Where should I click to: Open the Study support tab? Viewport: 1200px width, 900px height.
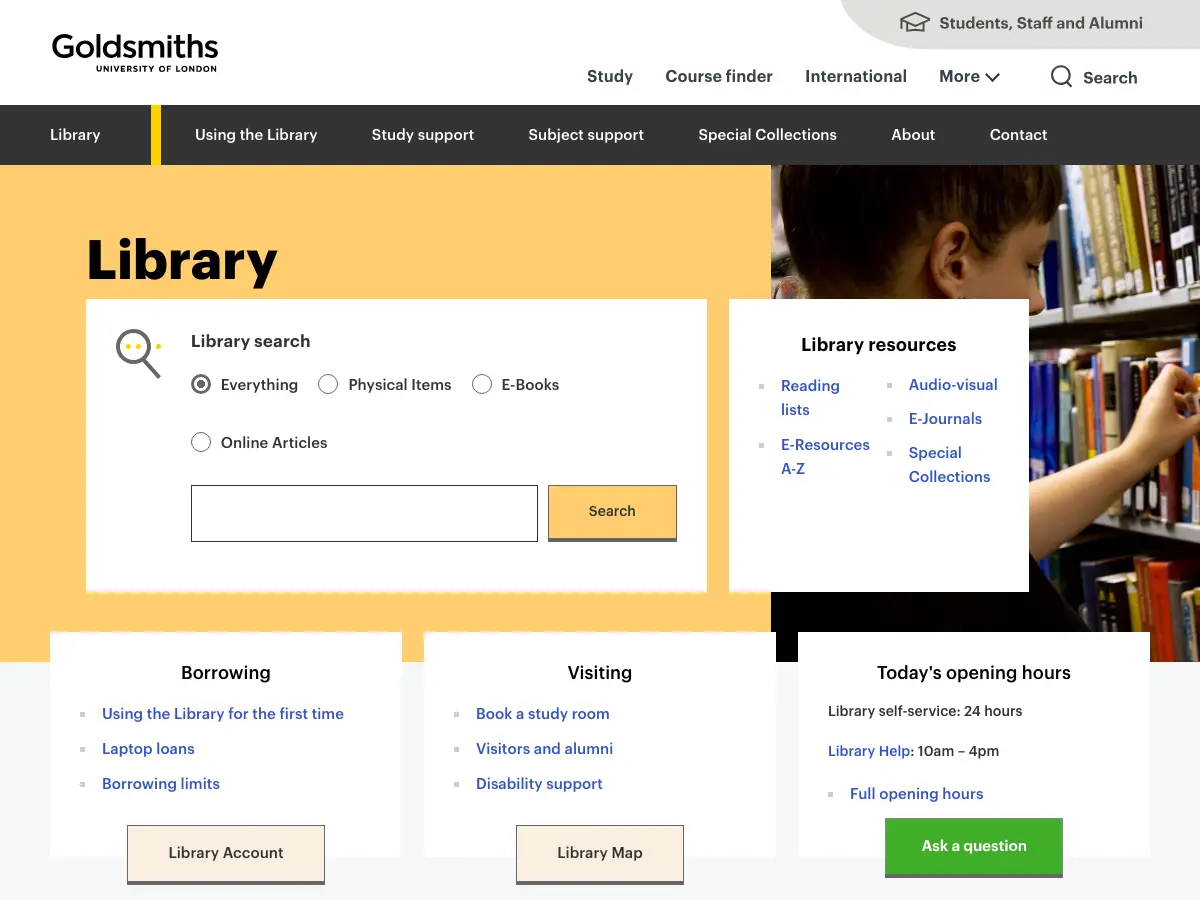click(423, 134)
